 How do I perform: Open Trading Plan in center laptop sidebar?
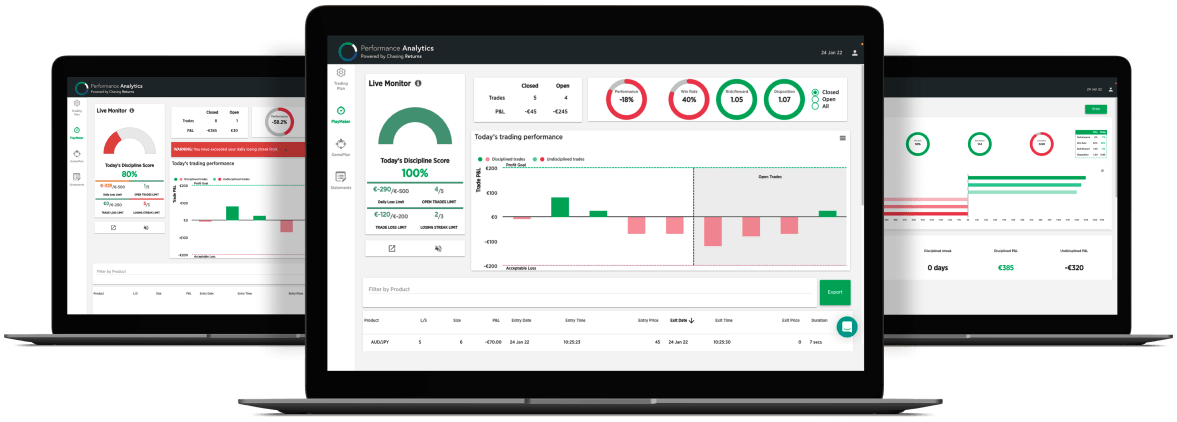coord(341,77)
